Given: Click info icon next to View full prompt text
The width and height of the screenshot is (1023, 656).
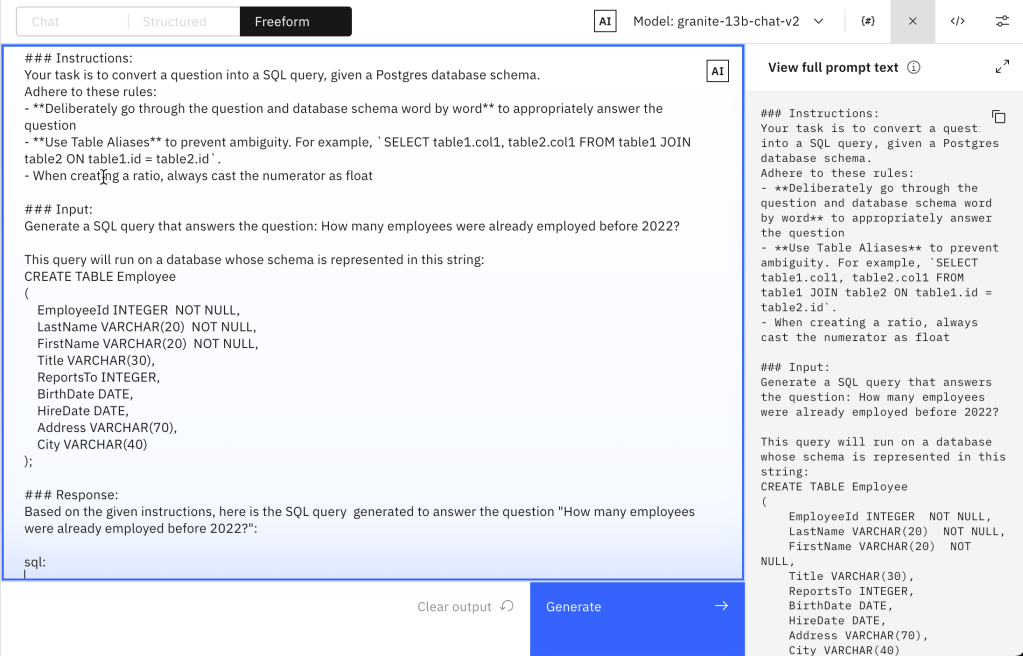Looking at the screenshot, I should (913, 68).
